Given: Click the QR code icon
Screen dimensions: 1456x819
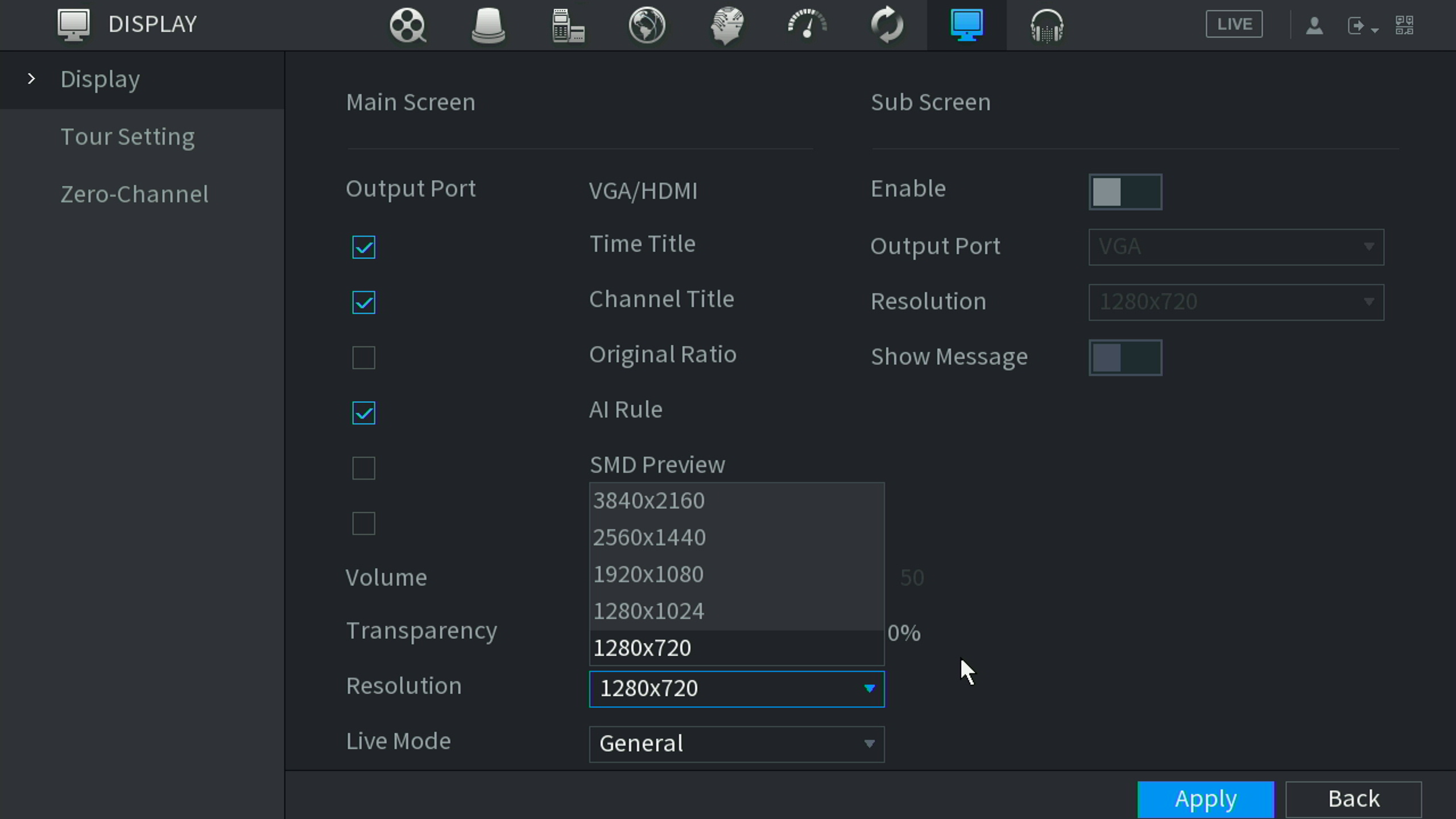Looking at the screenshot, I should tap(1404, 26).
